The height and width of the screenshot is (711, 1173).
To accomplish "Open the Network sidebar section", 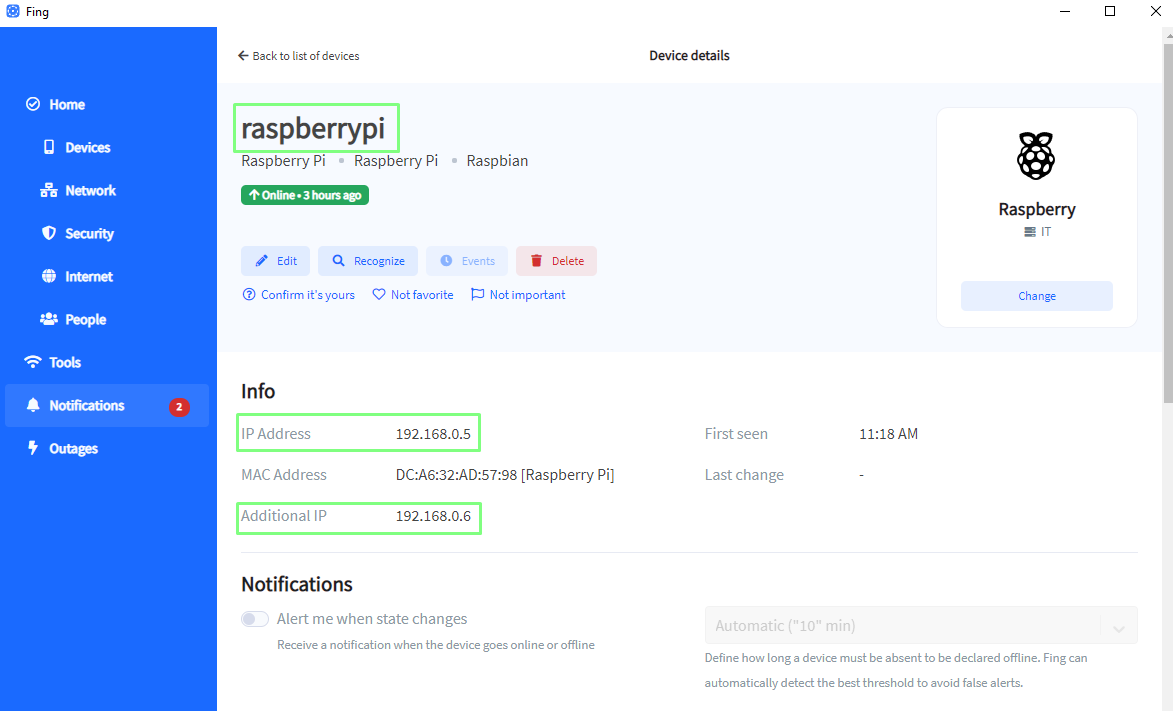I will pyautogui.click(x=91, y=191).
